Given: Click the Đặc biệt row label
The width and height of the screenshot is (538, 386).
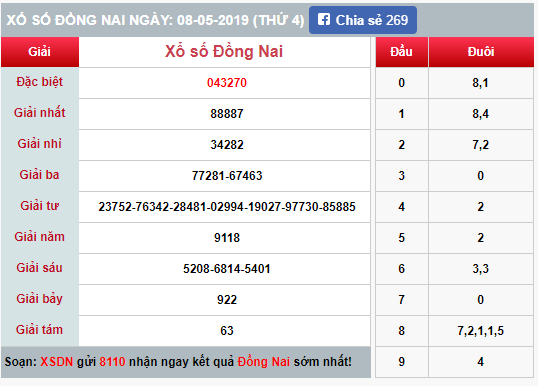Looking at the screenshot, I should (40, 82).
